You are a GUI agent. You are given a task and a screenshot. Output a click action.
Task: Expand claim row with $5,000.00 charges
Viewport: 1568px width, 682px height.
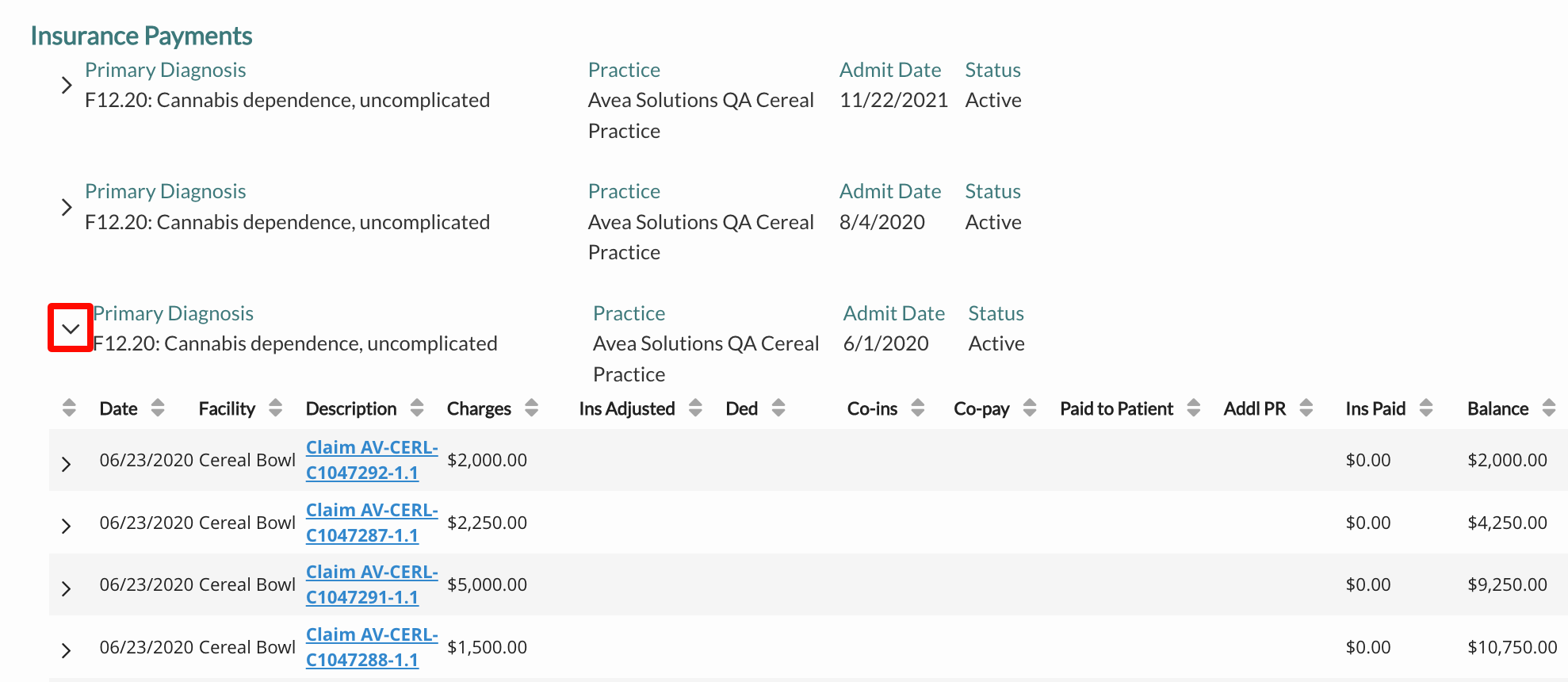coord(67,588)
